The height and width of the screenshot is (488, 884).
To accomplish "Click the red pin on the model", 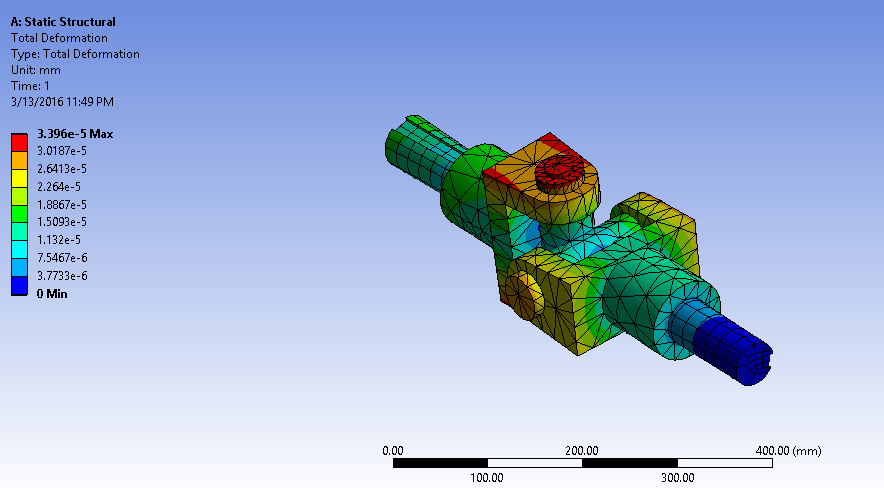I will coord(562,173).
